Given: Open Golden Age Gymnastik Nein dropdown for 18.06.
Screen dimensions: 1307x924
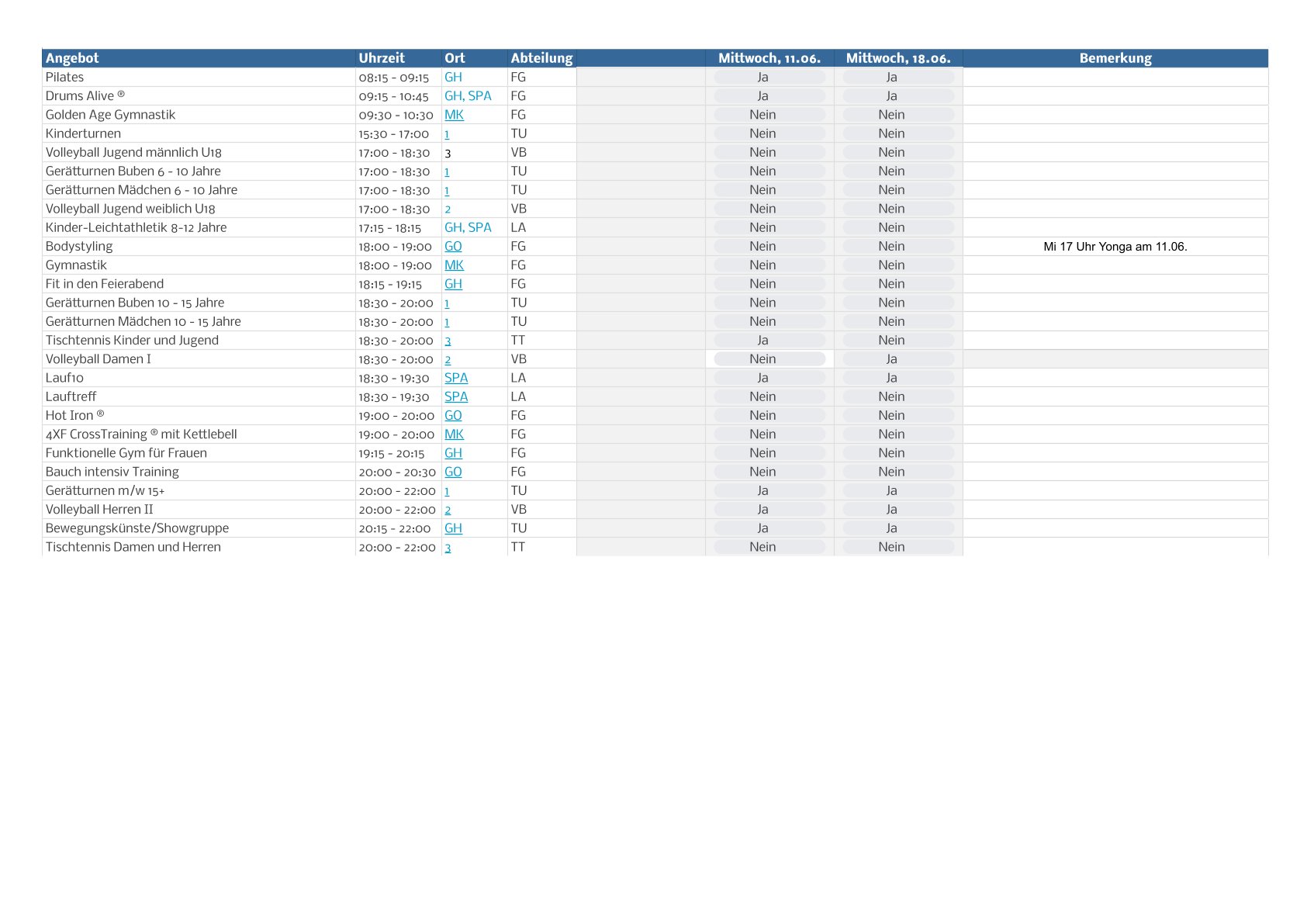Looking at the screenshot, I should point(898,115).
